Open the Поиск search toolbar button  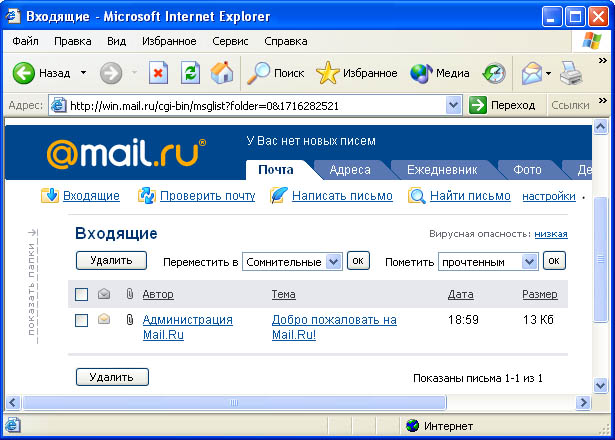pos(276,73)
